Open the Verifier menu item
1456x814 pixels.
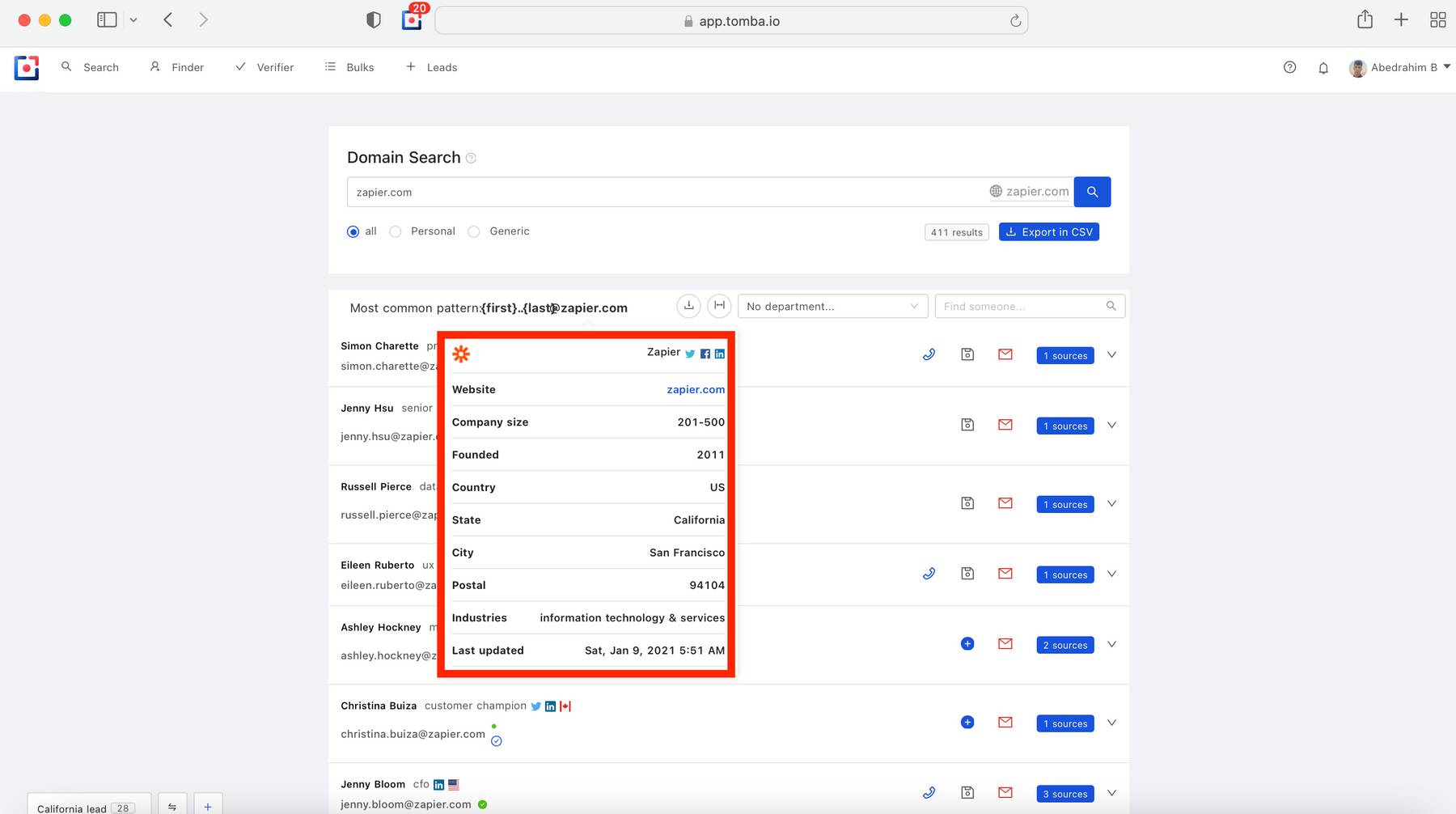[x=264, y=67]
